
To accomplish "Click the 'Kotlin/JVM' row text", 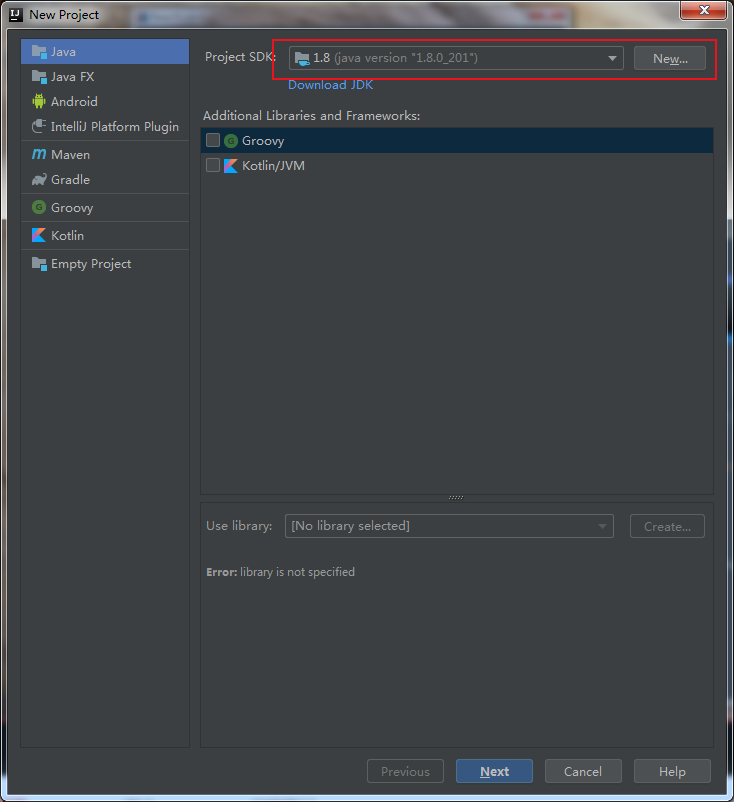I will click(273, 166).
